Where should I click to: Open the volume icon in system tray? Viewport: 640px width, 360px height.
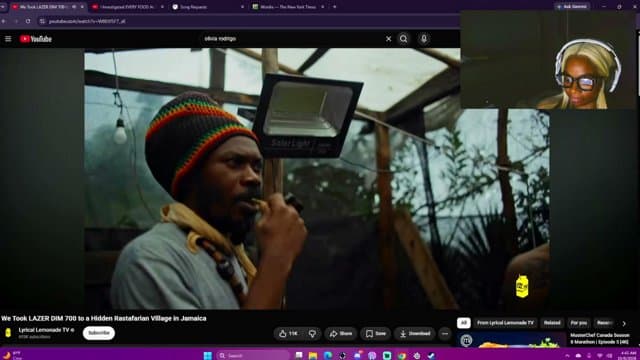click(609, 356)
